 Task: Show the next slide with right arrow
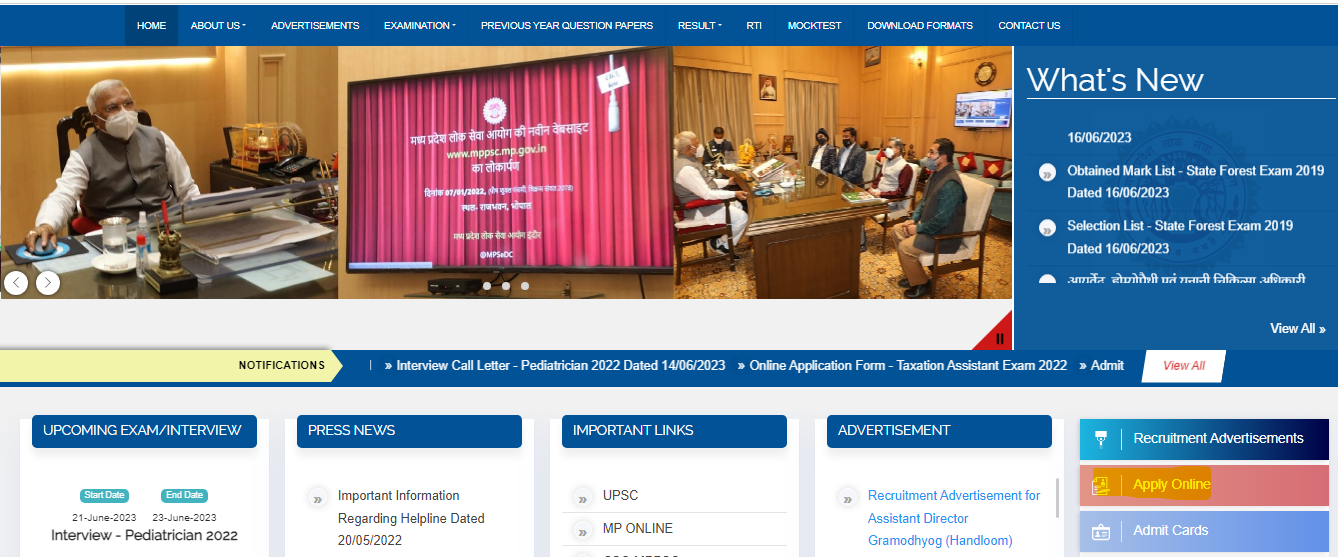(x=48, y=283)
